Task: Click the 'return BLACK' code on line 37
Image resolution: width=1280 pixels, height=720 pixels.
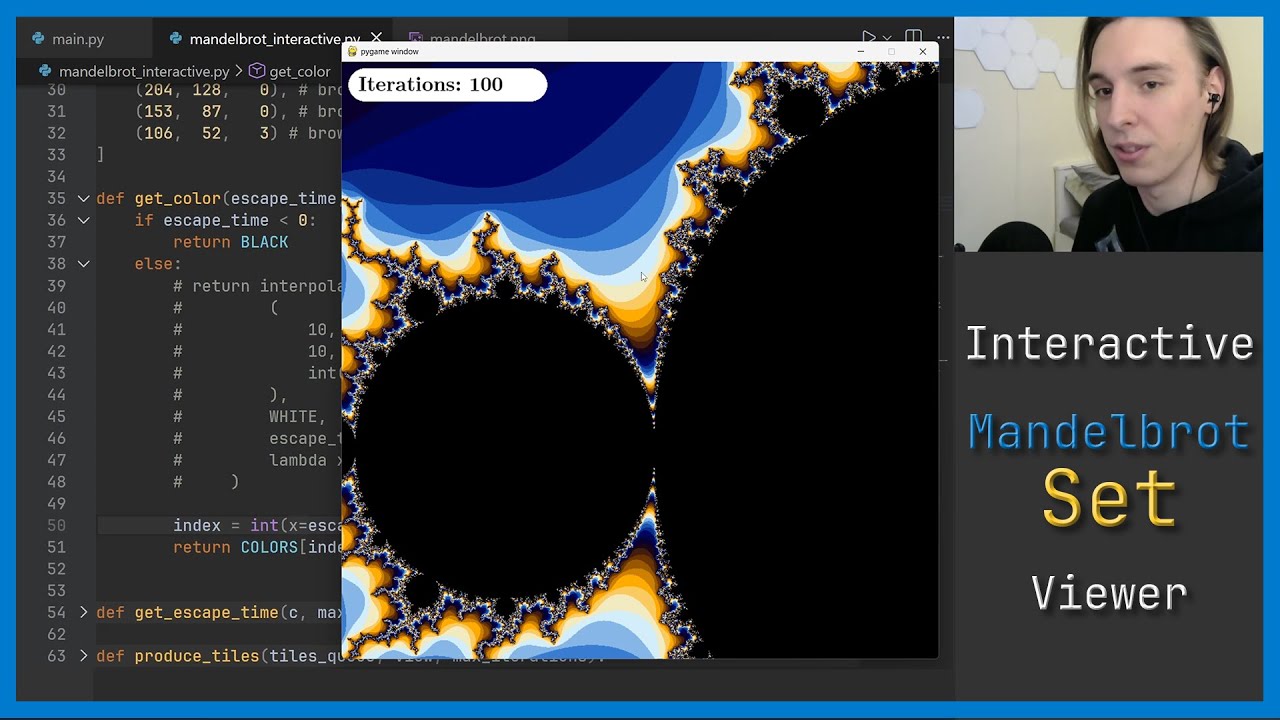Action: (230, 242)
